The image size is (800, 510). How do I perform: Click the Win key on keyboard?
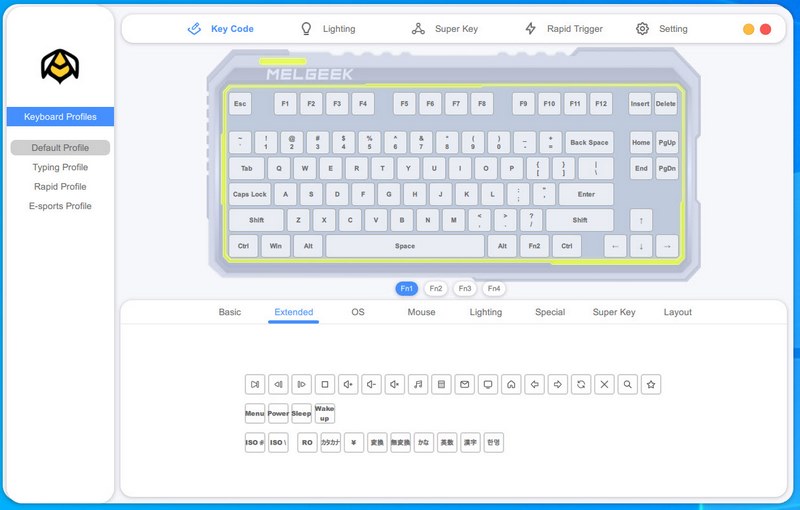coord(276,246)
